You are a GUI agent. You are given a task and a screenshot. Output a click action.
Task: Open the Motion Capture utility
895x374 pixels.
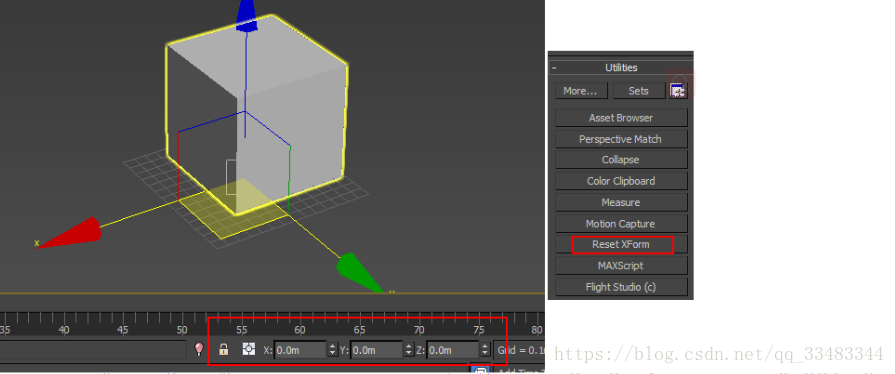pos(621,224)
